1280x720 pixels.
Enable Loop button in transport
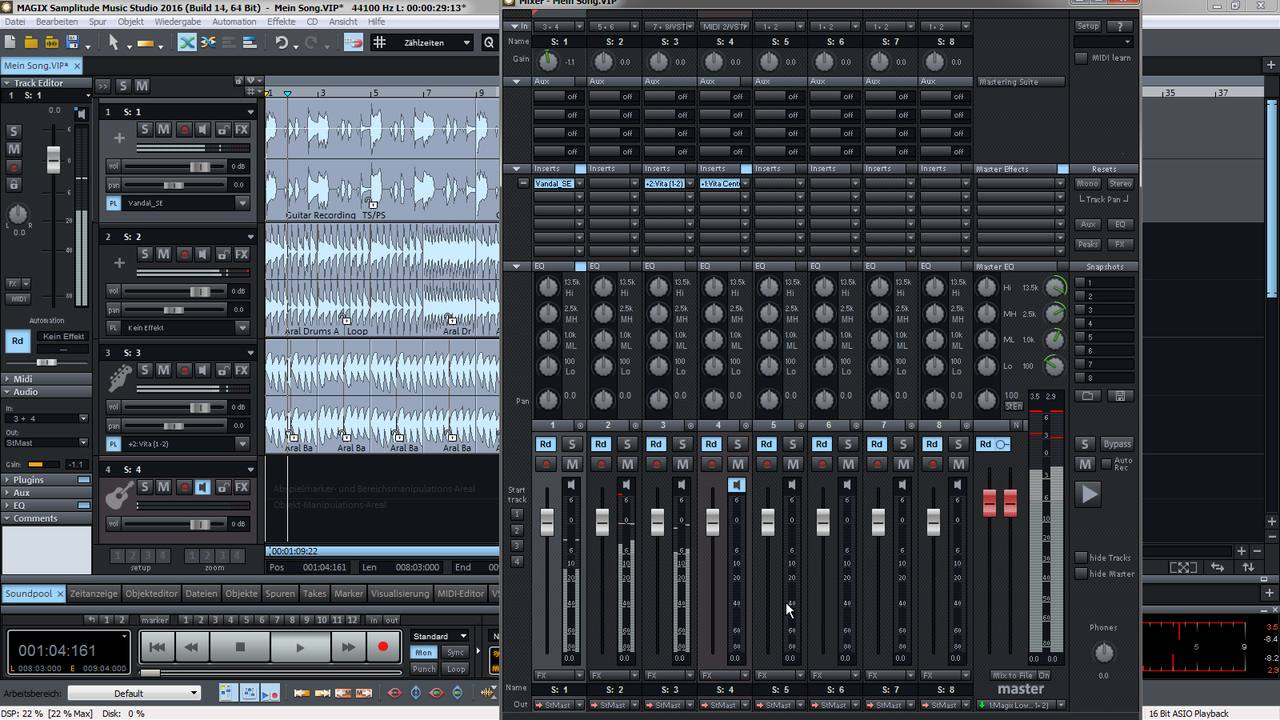point(456,669)
